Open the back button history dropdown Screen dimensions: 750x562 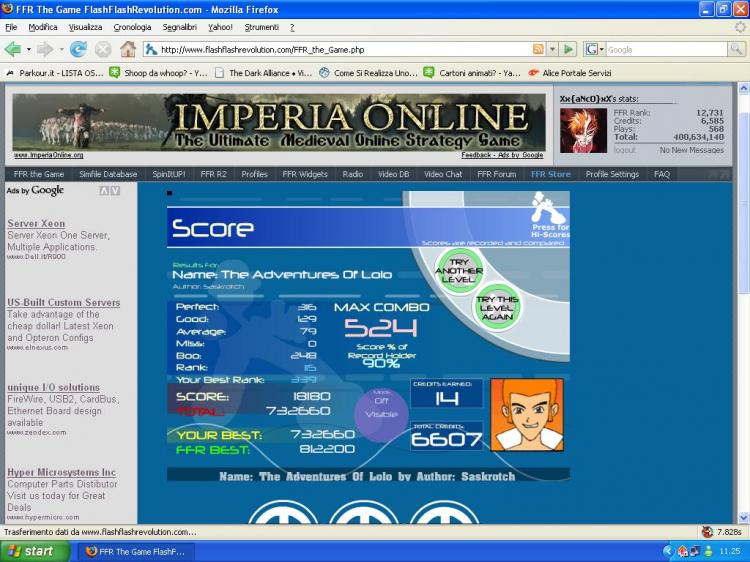pos(28,49)
